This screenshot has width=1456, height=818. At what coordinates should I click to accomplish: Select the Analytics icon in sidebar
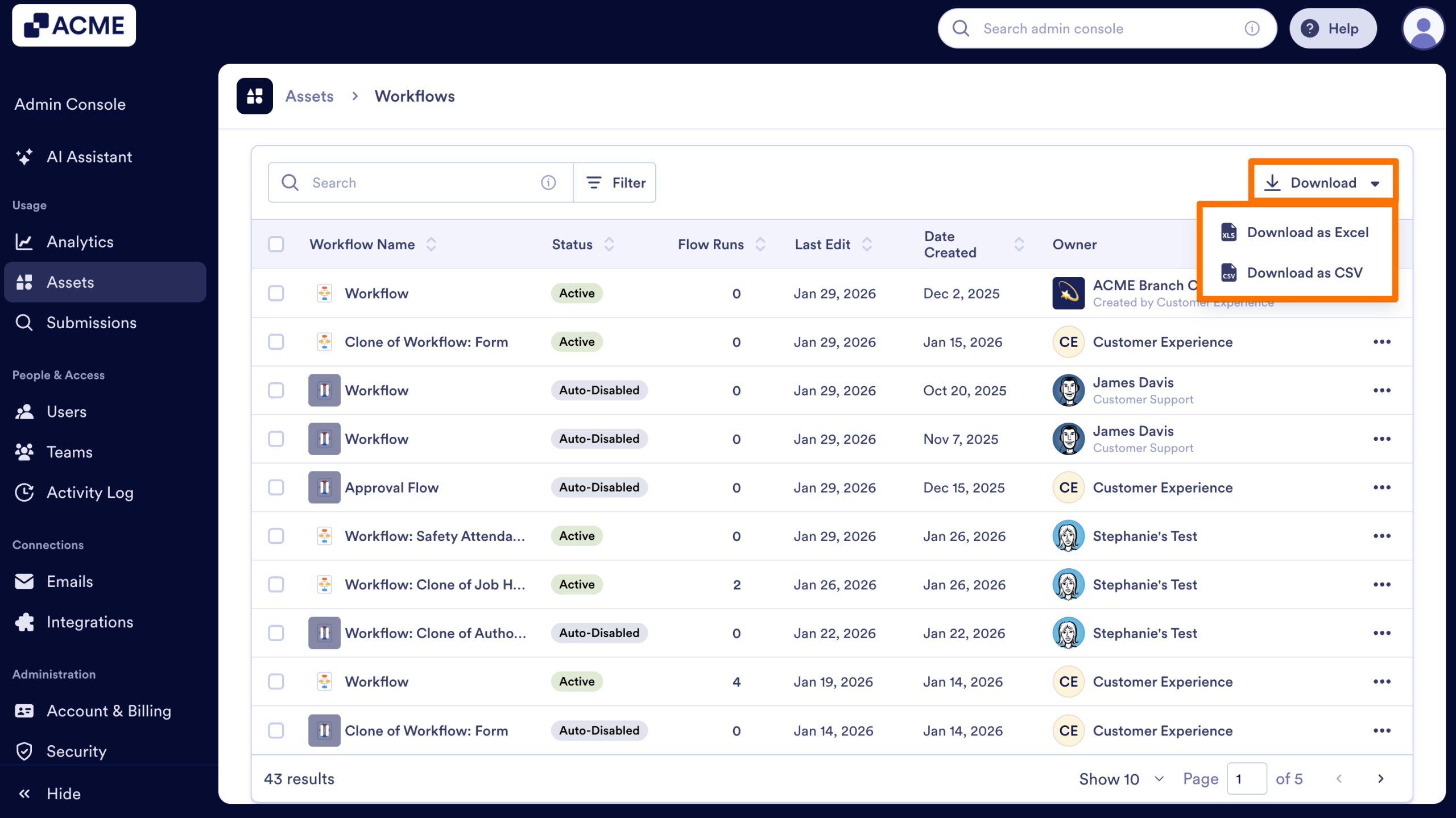[x=24, y=241]
